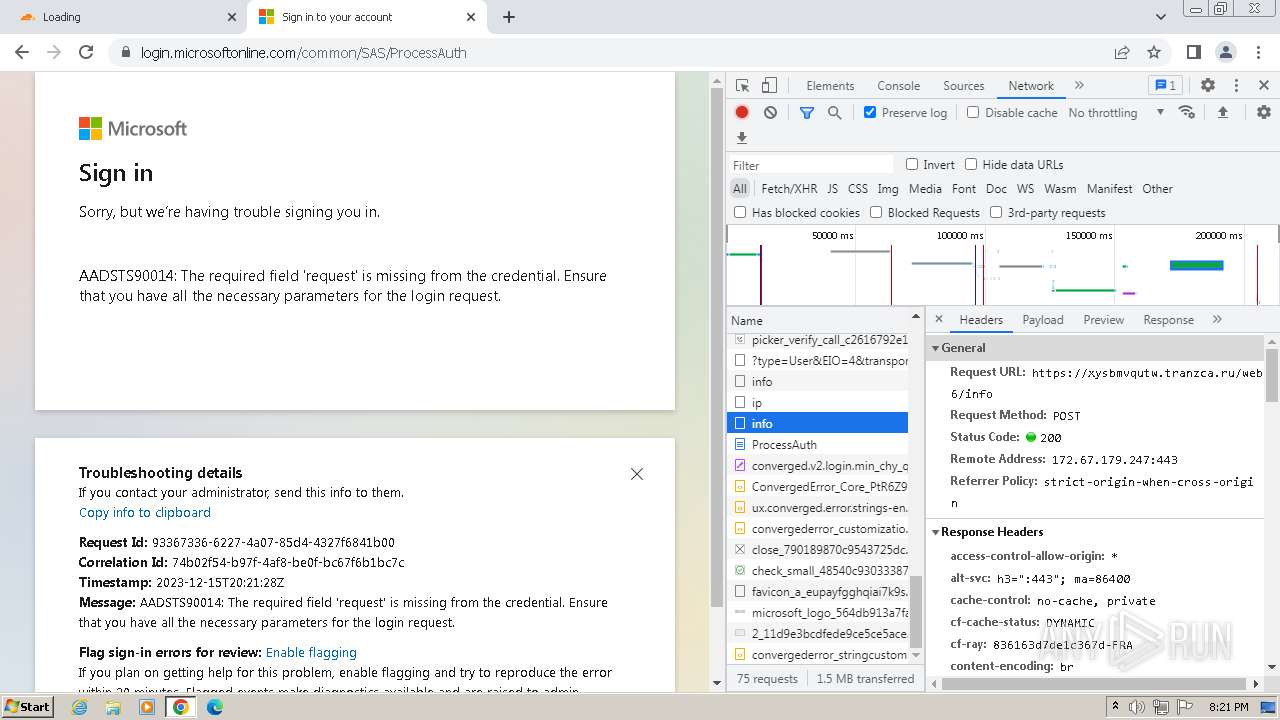Toggle the network filter funnel icon

click(807, 113)
